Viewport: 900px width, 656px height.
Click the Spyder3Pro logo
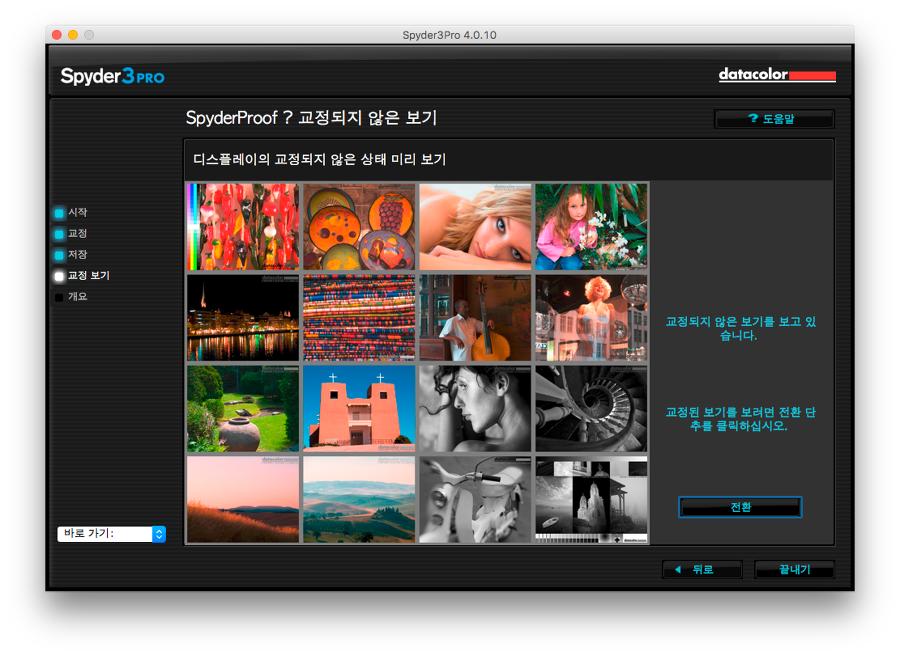[112, 76]
